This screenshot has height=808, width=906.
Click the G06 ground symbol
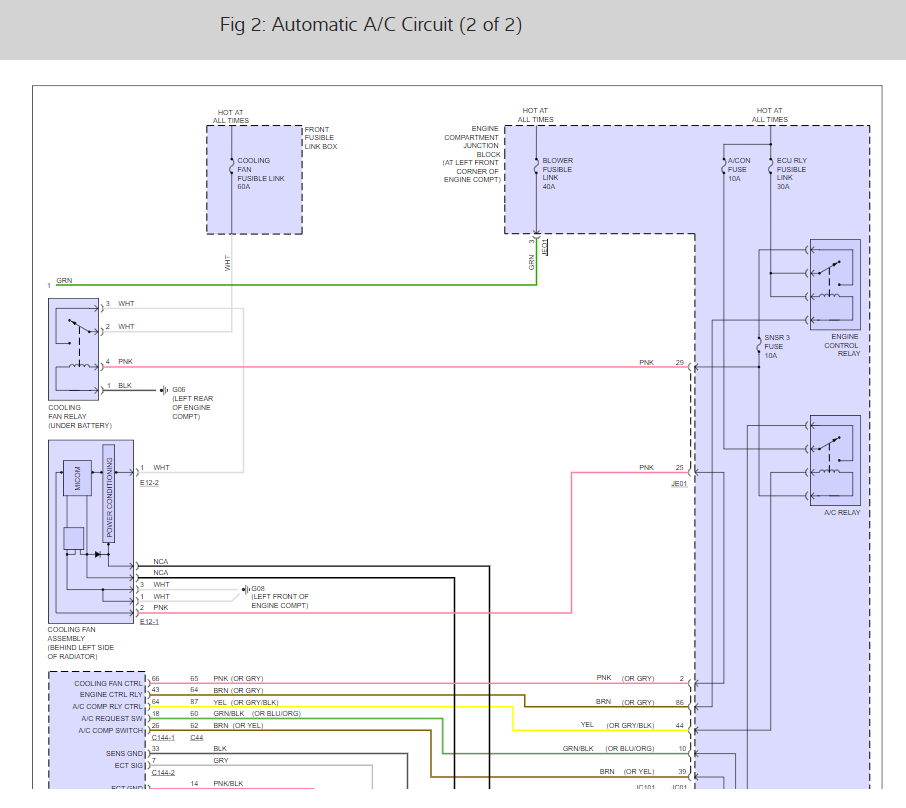coord(163,390)
